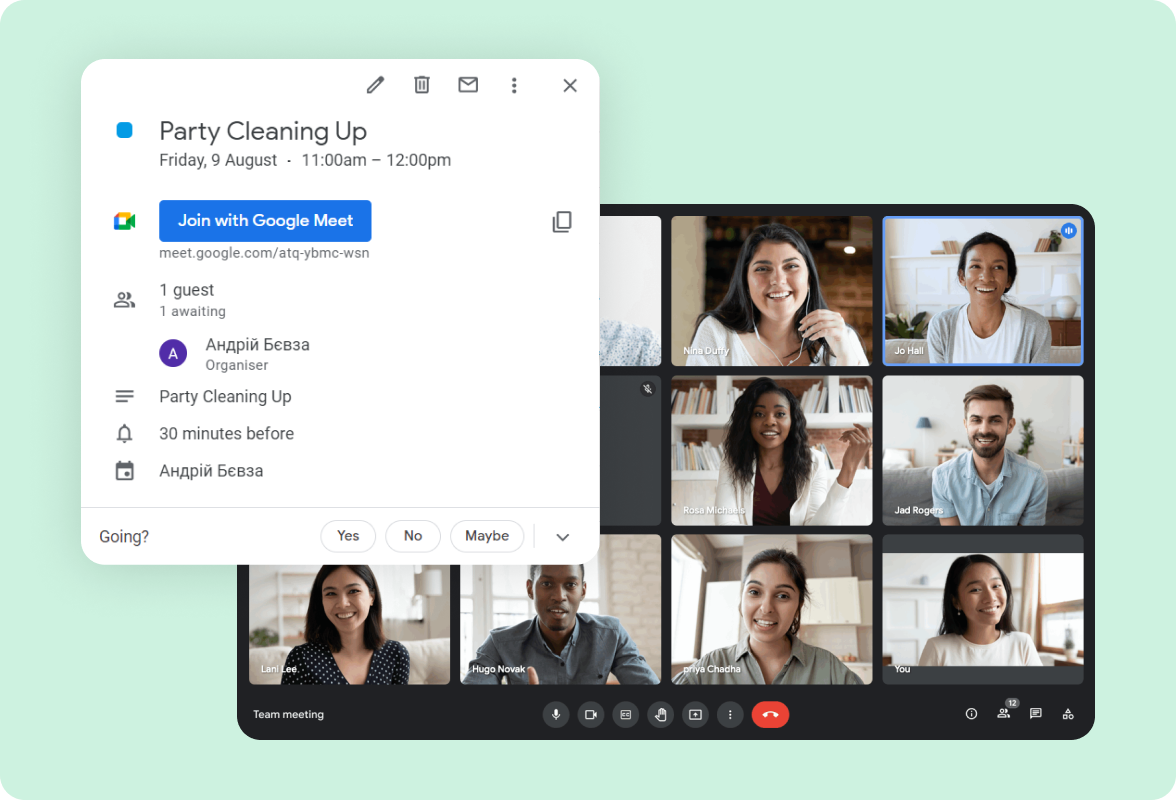Respond Maybe to the invitation
Viewport: 1176px width, 800px height.
tap(487, 536)
